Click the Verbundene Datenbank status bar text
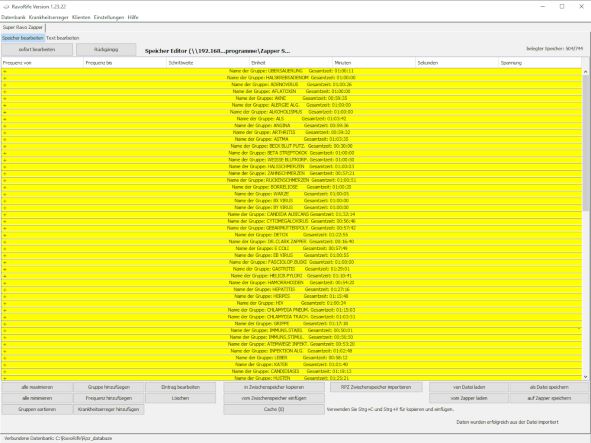The image size is (591, 443). click(x=58, y=438)
